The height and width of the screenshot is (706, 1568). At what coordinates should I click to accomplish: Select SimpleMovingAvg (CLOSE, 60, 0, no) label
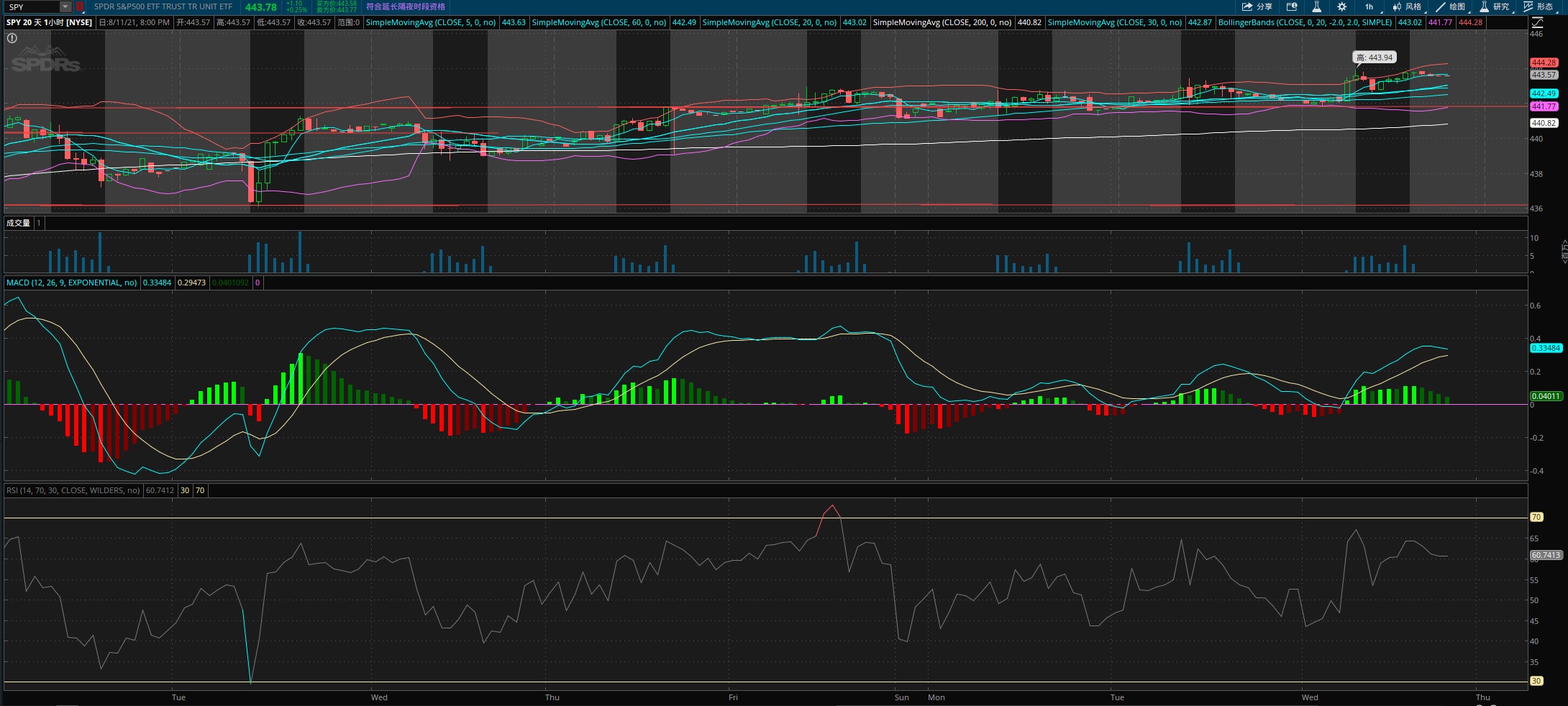[599, 22]
